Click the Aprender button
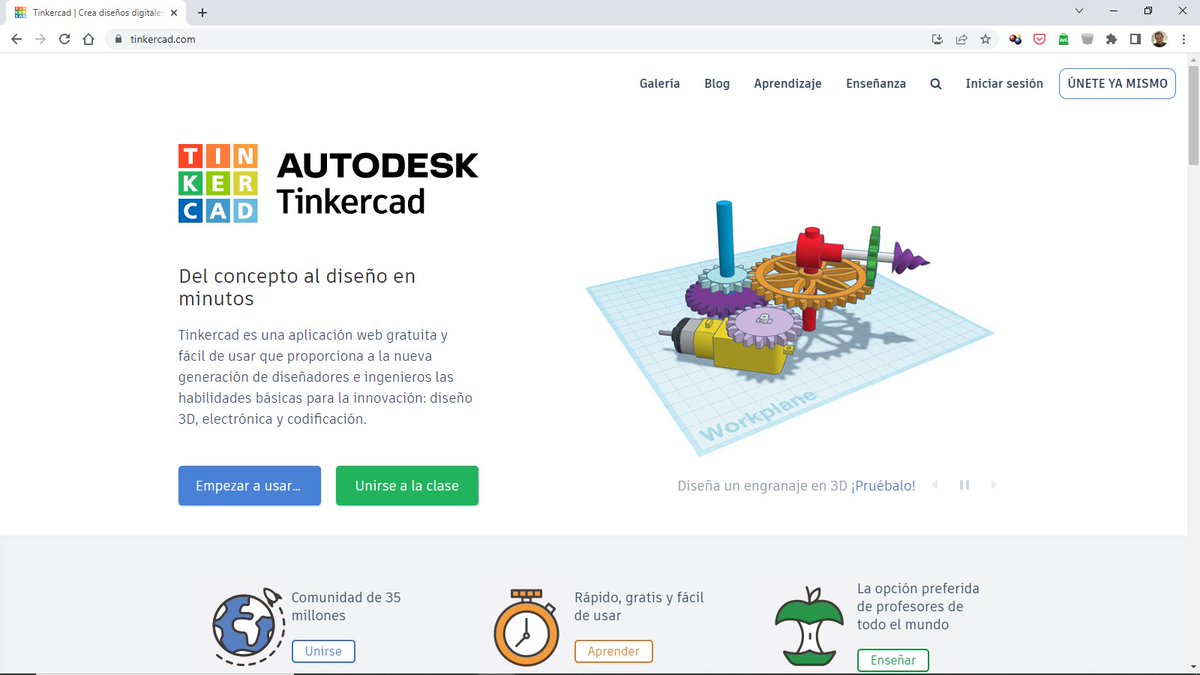 613,651
